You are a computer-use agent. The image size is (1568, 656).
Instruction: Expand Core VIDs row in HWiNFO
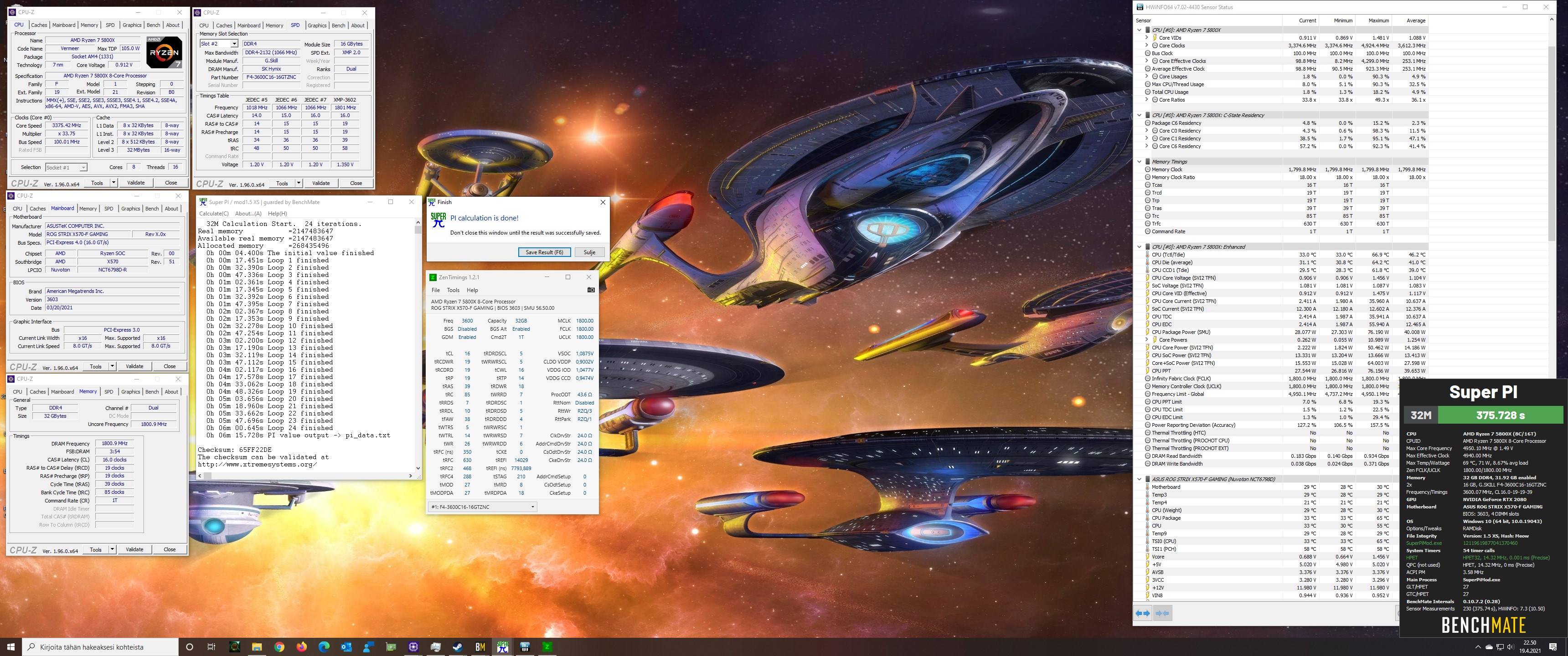[x=1147, y=38]
